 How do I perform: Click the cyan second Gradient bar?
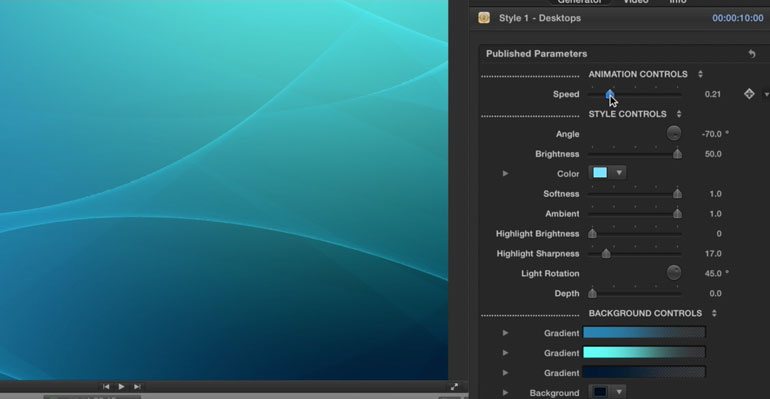tap(644, 352)
